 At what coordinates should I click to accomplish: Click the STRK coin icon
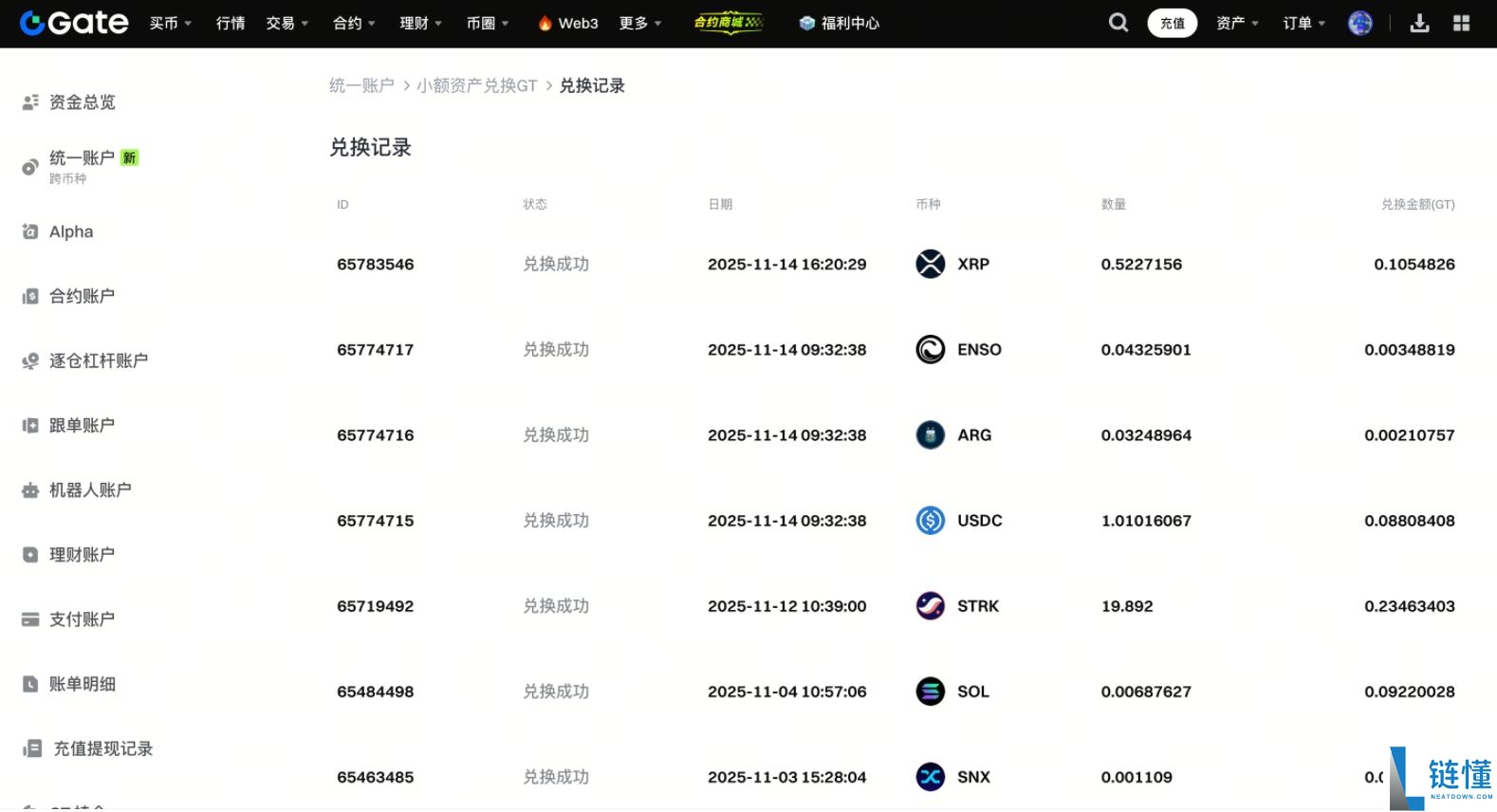tap(930, 605)
